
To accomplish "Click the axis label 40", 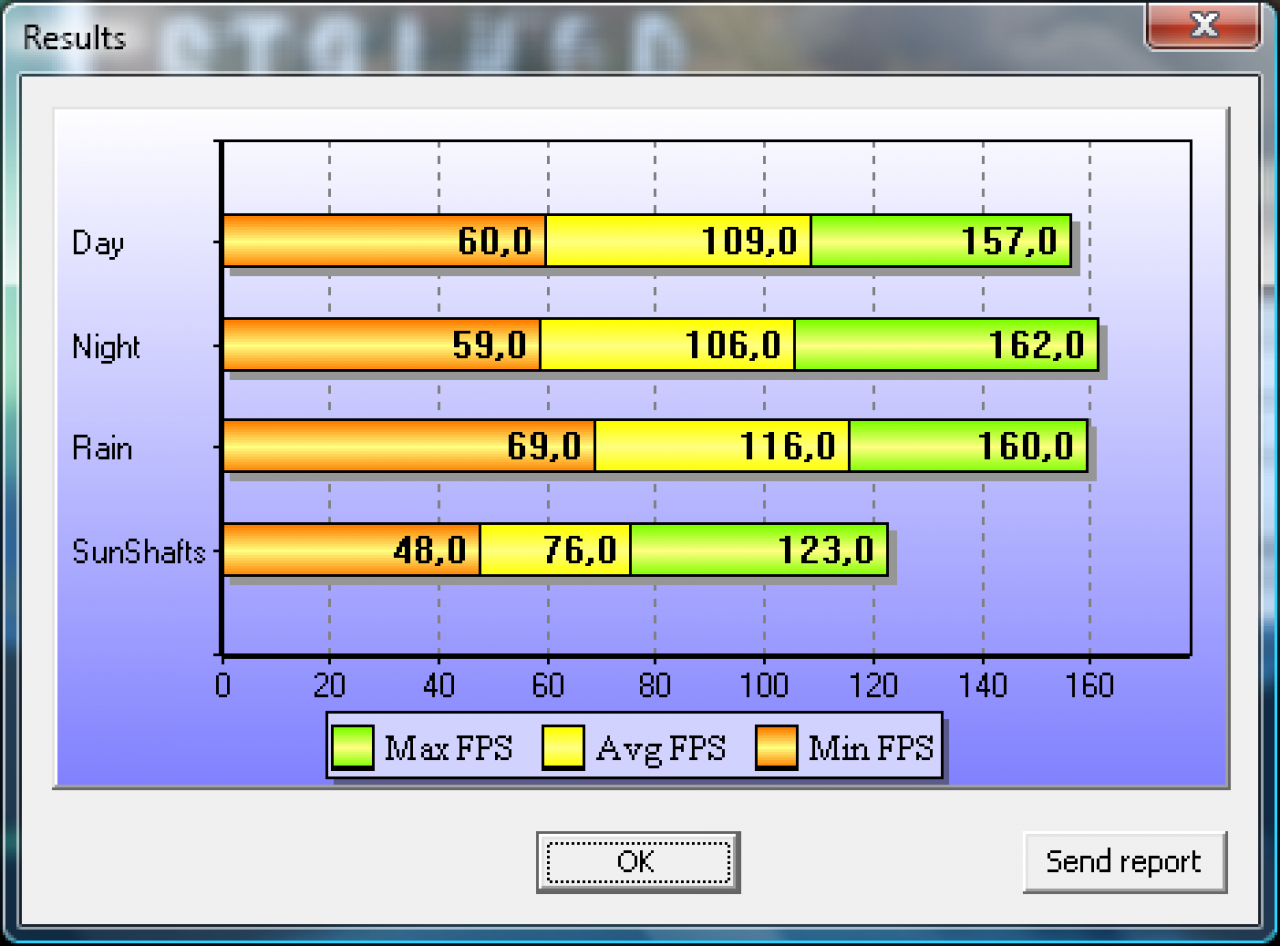I will [438, 686].
